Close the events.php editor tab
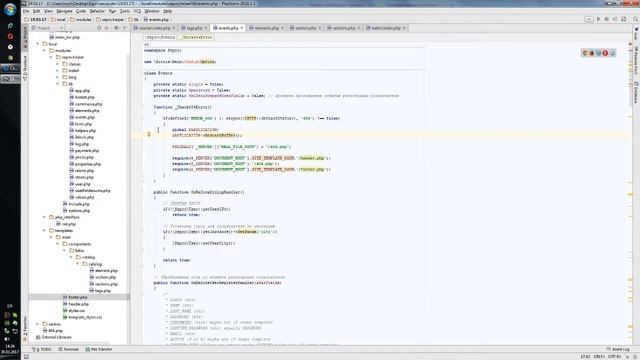 (242, 28)
